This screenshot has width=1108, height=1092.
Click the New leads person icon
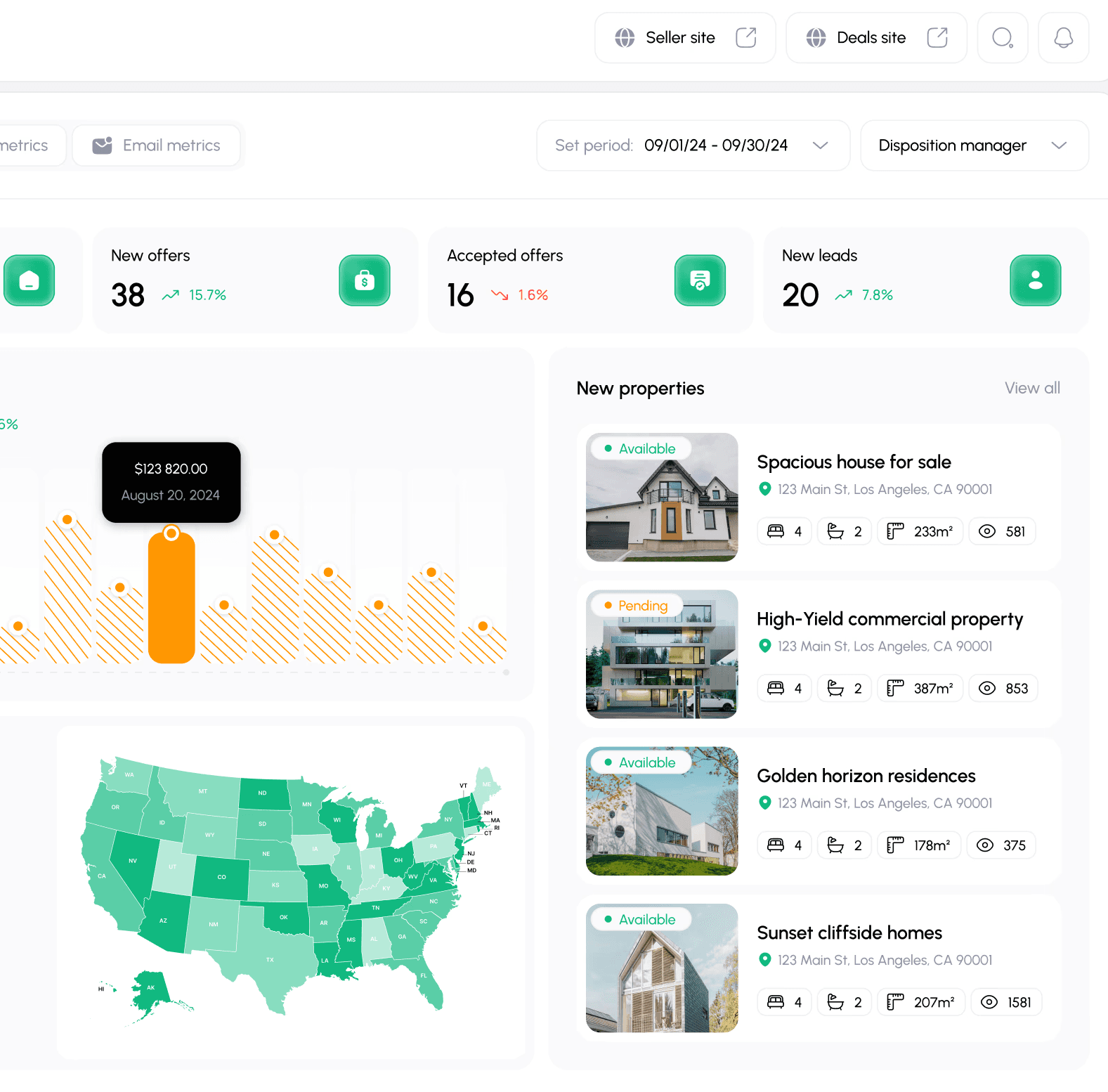pos(1036,280)
